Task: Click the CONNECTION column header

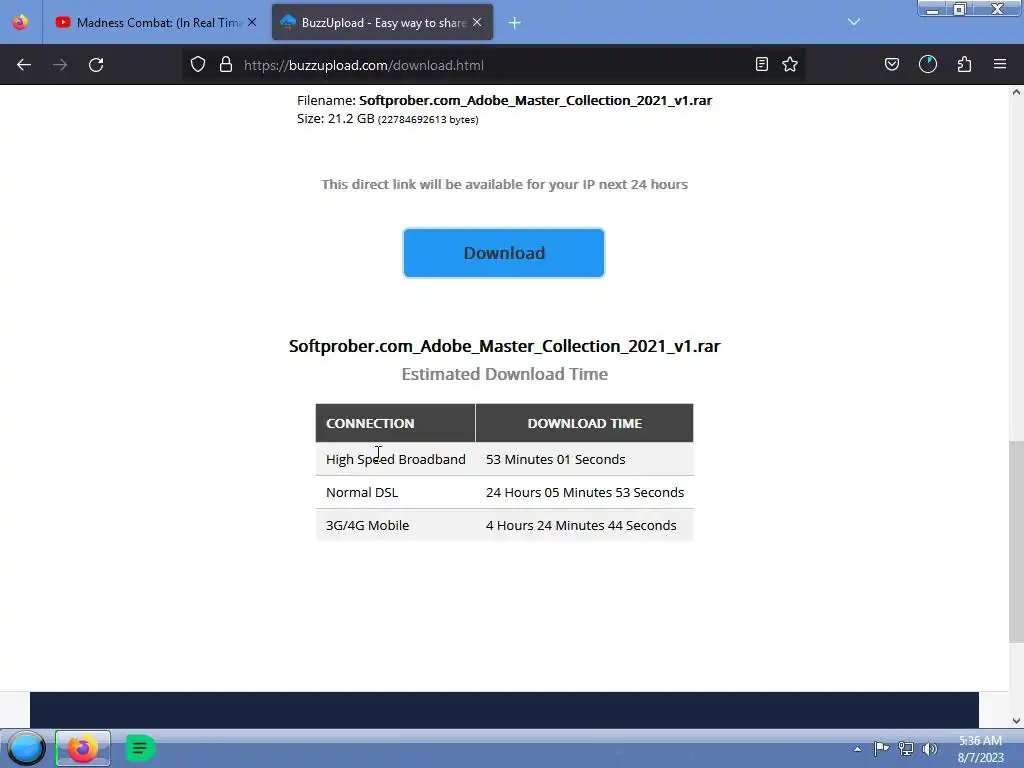Action: tap(396, 423)
